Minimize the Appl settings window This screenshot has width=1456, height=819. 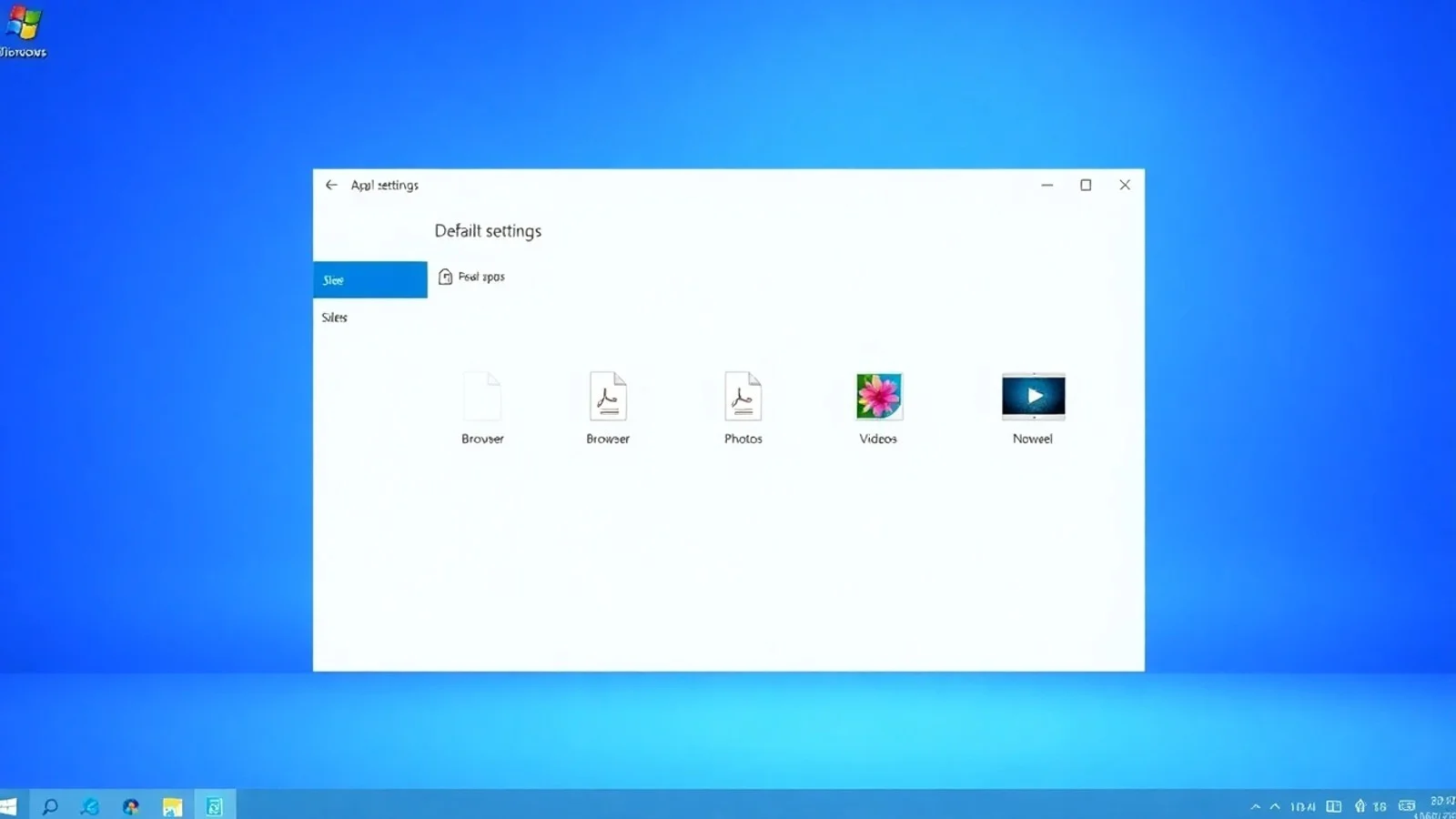tap(1047, 185)
